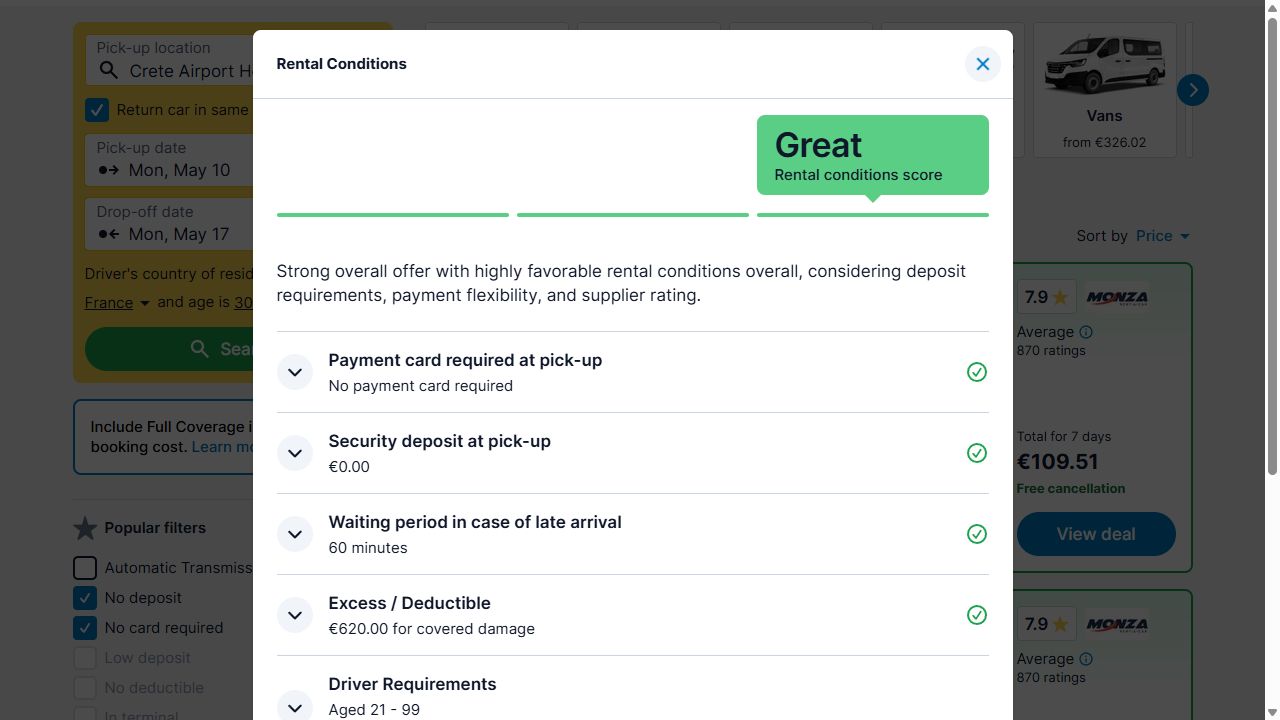Enable the Automatic Transmission filter
1280x720 pixels.
pyautogui.click(x=85, y=568)
